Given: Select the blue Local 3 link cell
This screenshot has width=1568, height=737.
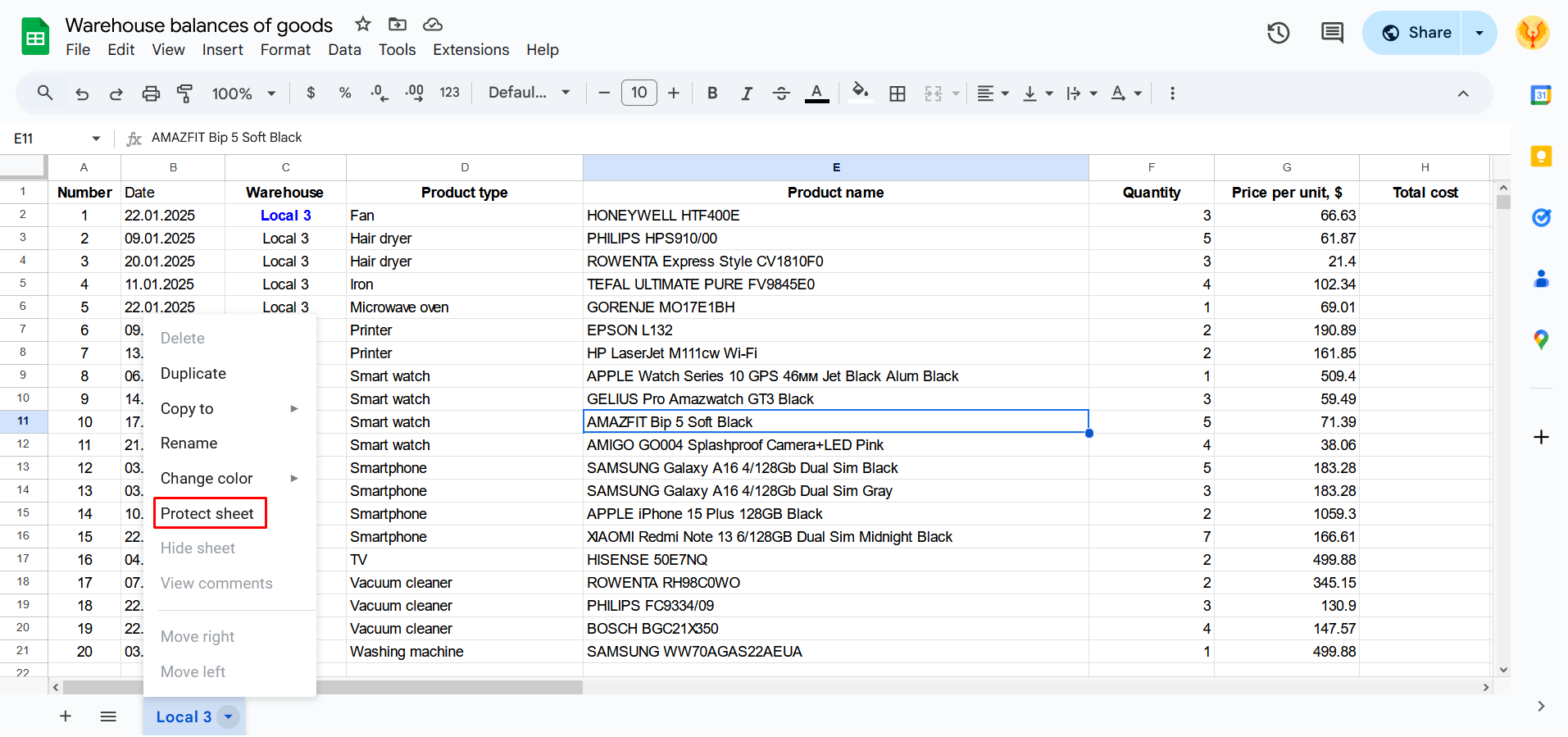Looking at the screenshot, I should coord(285,216).
